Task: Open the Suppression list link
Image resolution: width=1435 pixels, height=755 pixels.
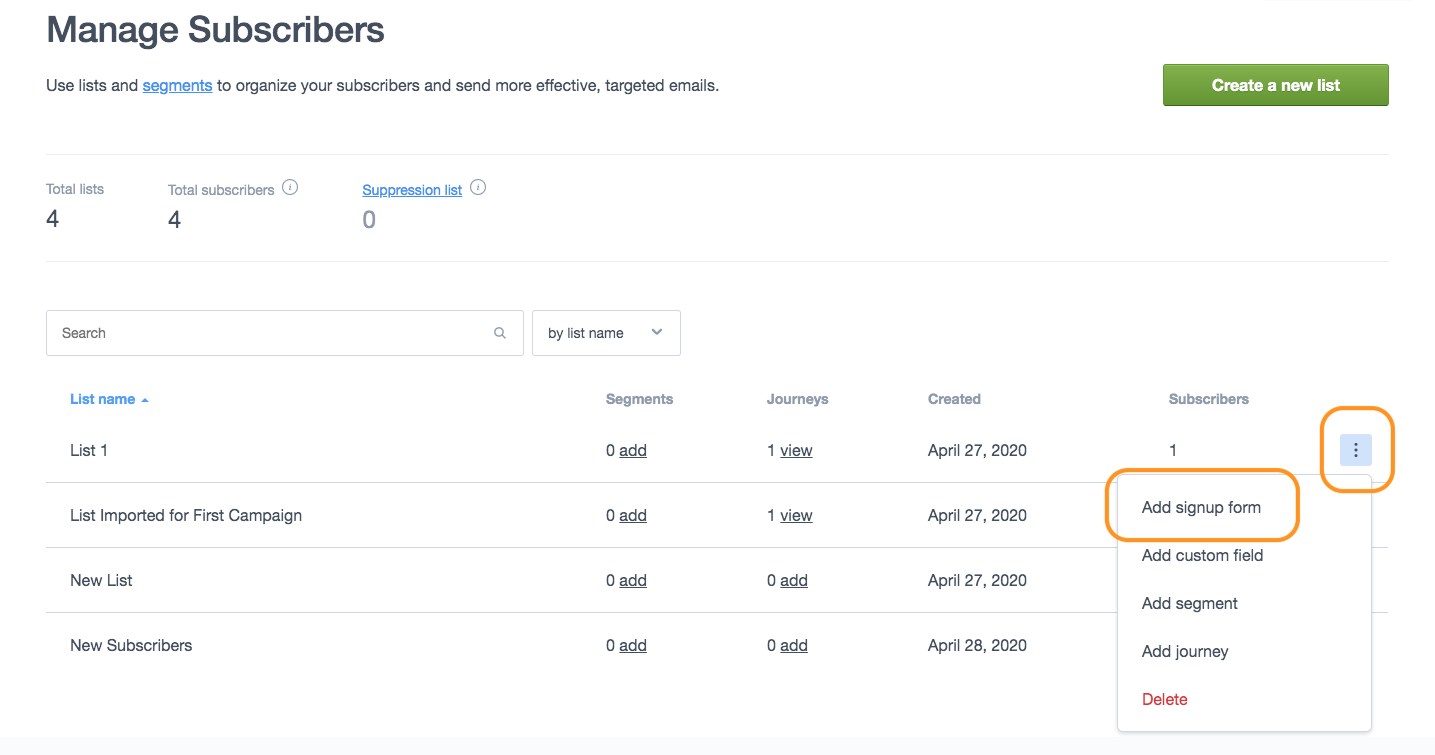Action: (x=412, y=190)
